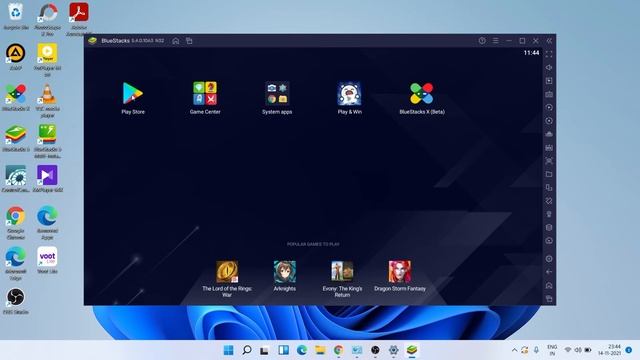Select the BlueStacks X desktop shortcut
The width and height of the screenshot is (640, 360).
point(16,98)
